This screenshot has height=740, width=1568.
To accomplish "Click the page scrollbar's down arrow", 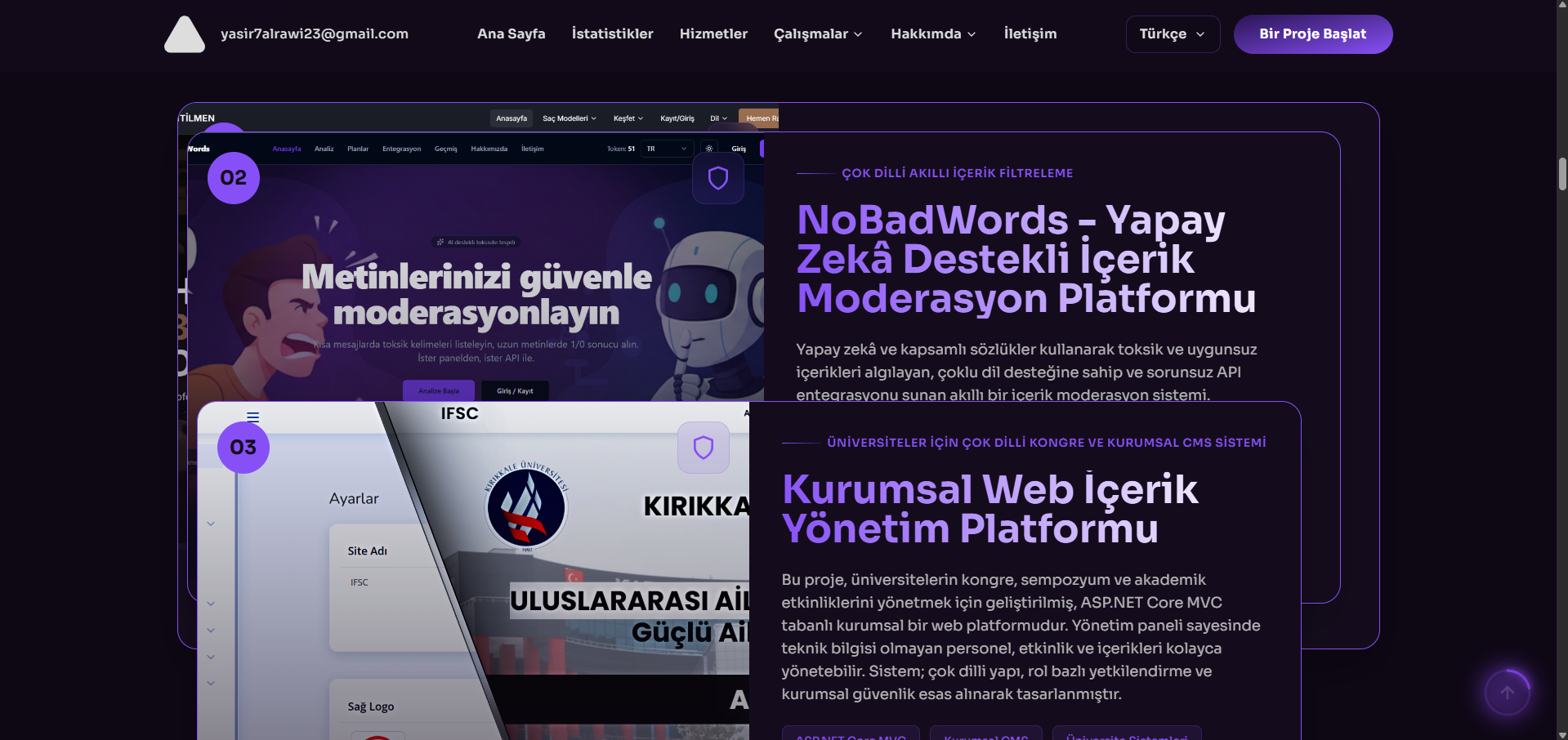I will point(1561,734).
